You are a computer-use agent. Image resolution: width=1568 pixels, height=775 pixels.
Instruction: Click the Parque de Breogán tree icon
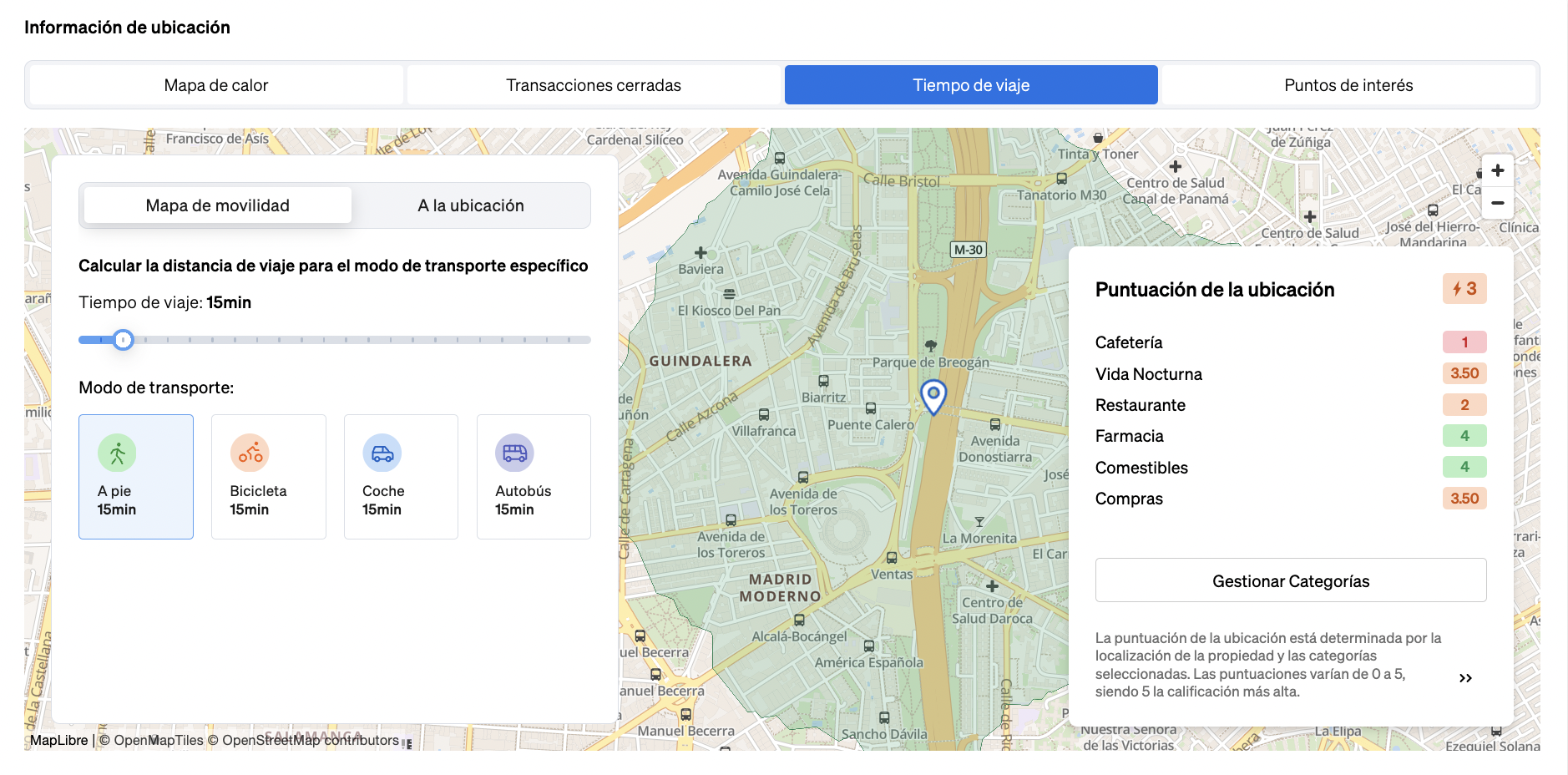(931, 345)
